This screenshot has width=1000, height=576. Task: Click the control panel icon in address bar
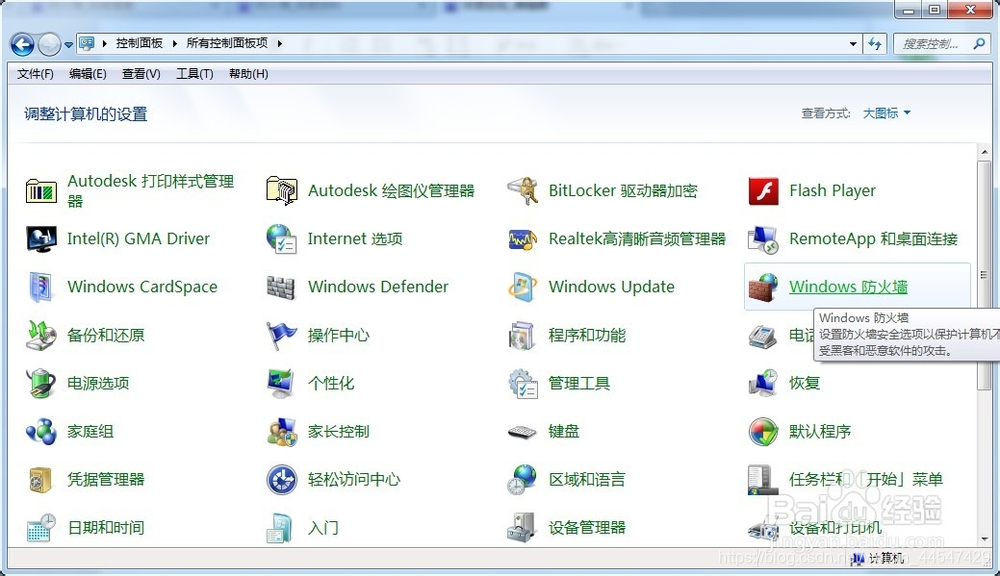[86, 43]
